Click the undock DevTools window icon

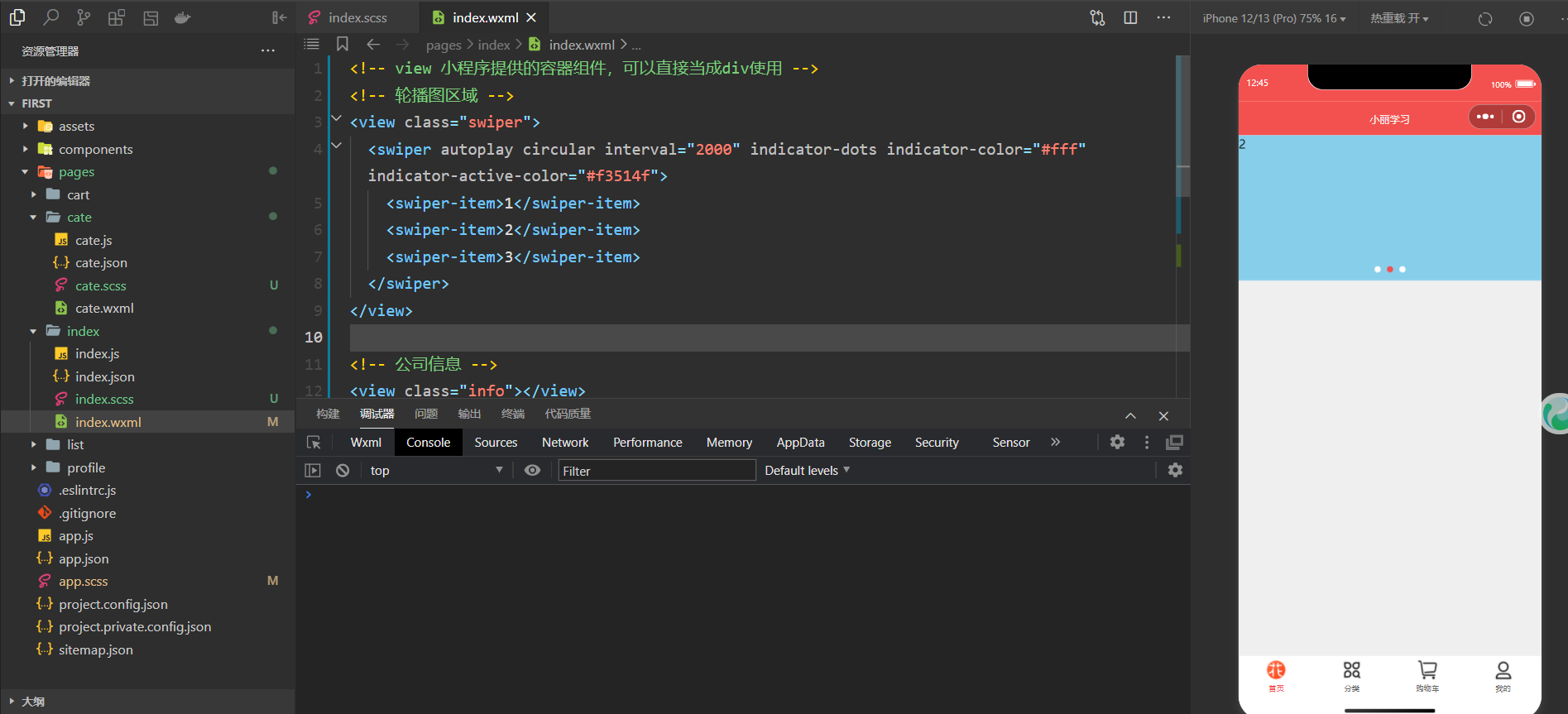coord(1174,442)
